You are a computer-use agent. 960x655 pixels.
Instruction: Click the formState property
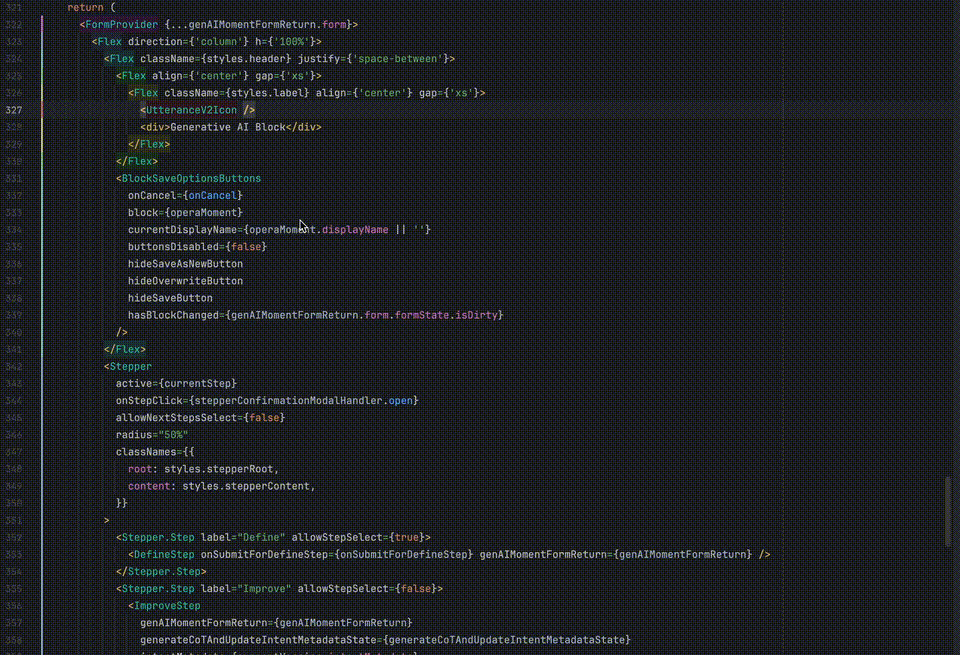pyautogui.click(x=422, y=315)
